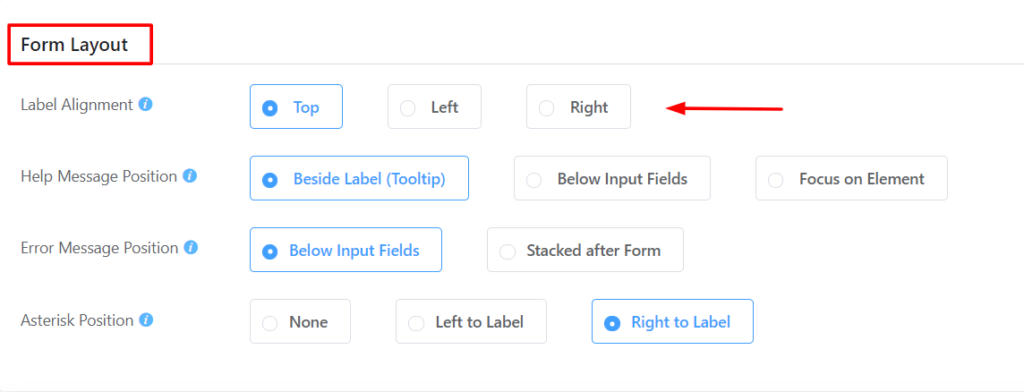Choose Below Input Fields for help message
Image resolution: width=1024 pixels, height=392 pixels.
point(612,178)
